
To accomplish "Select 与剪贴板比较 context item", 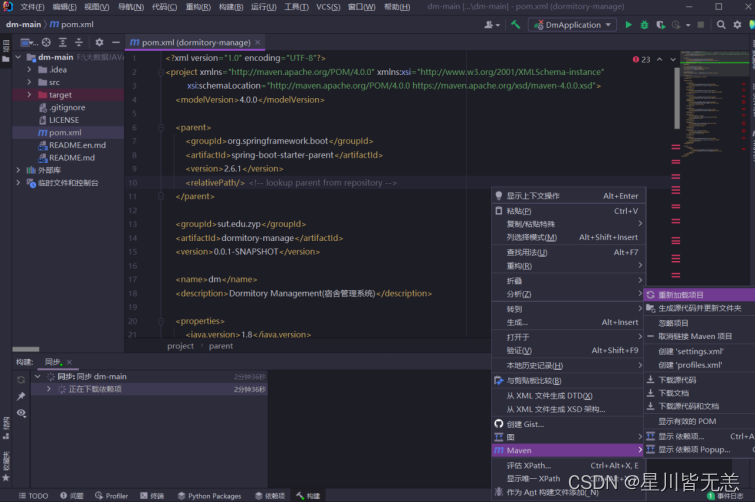I will coord(568,380).
